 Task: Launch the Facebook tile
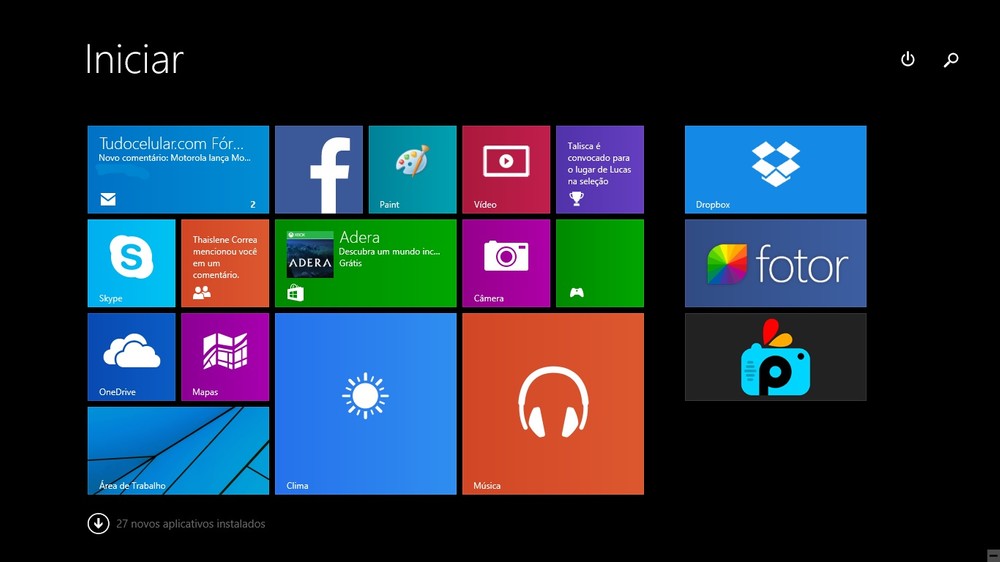pyautogui.click(x=319, y=169)
